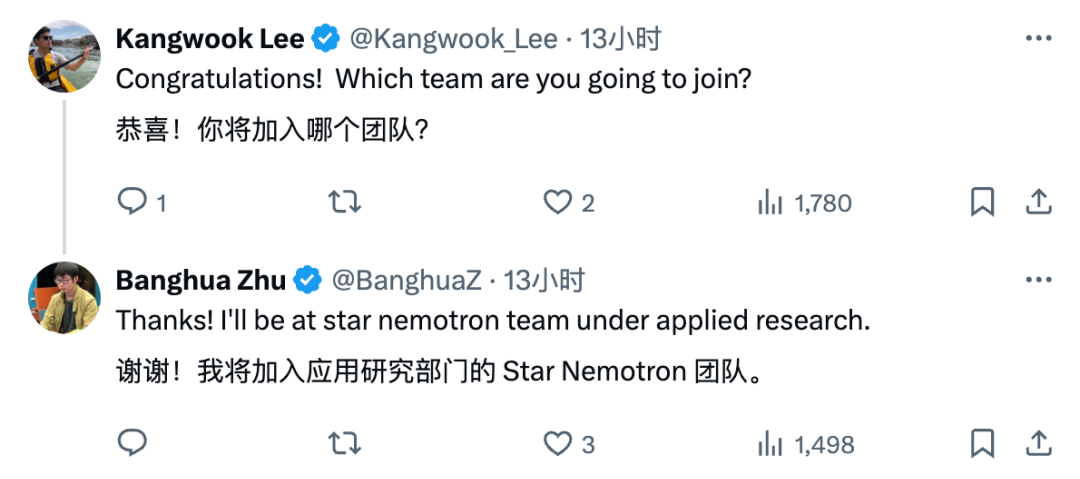Open Kangwook Lee's profile picture
Viewport: 1080px width, 479px height.
(64, 57)
